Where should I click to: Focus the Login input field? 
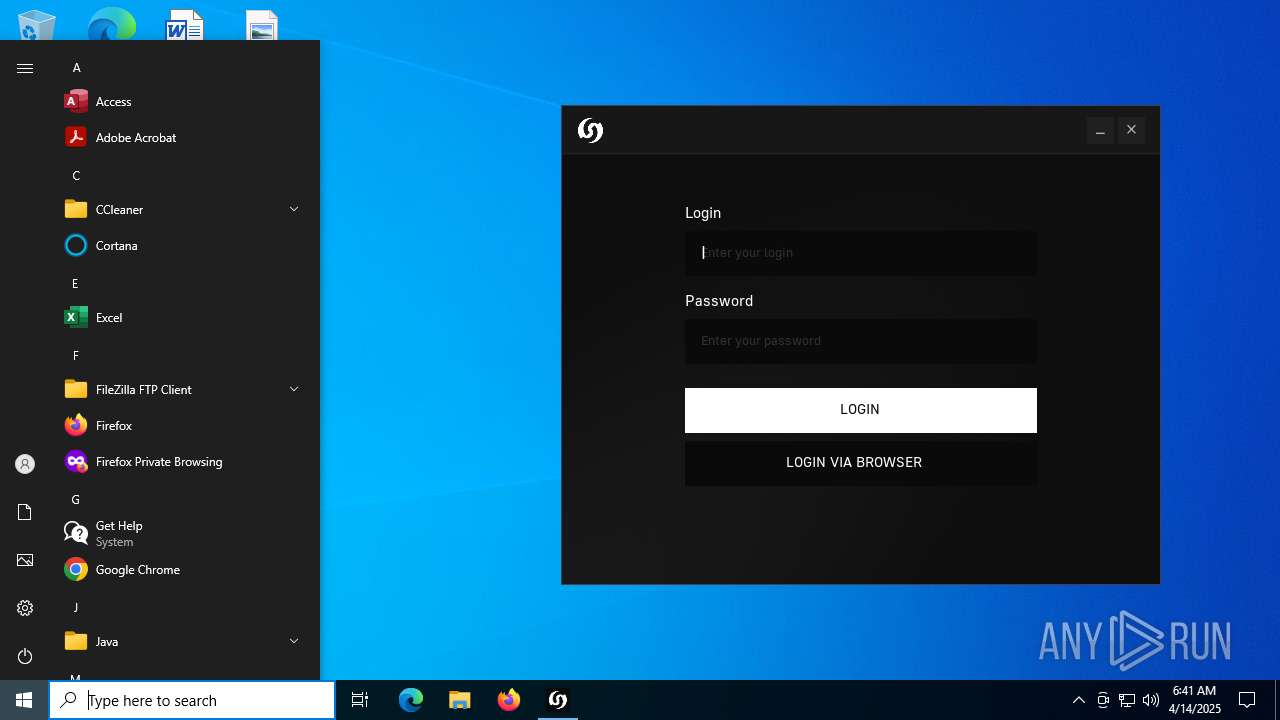point(860,253)
